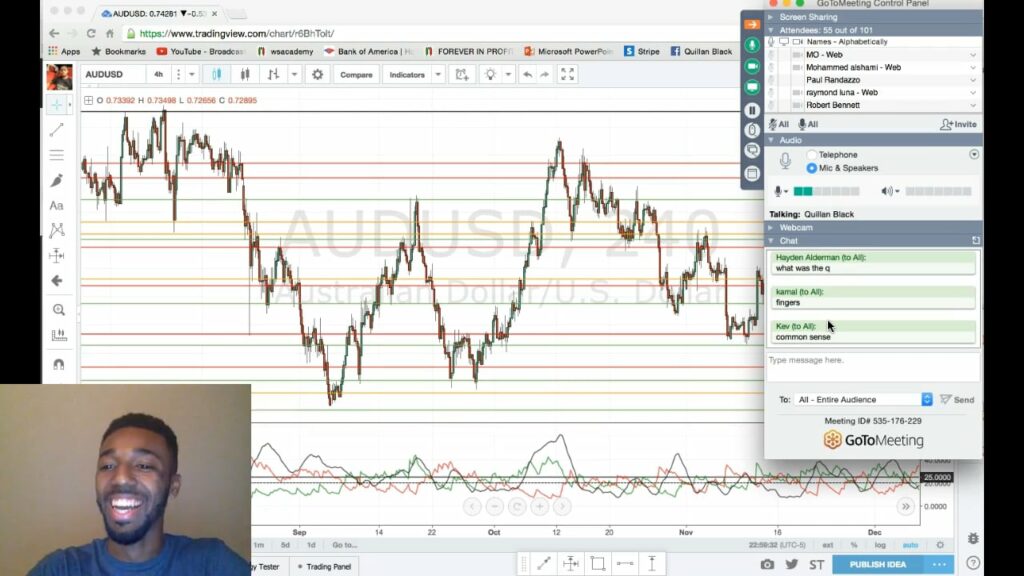Activate the zoom-in magnifier tool
The height and width of the screenshot is (576, 1024).
[59, 310]
